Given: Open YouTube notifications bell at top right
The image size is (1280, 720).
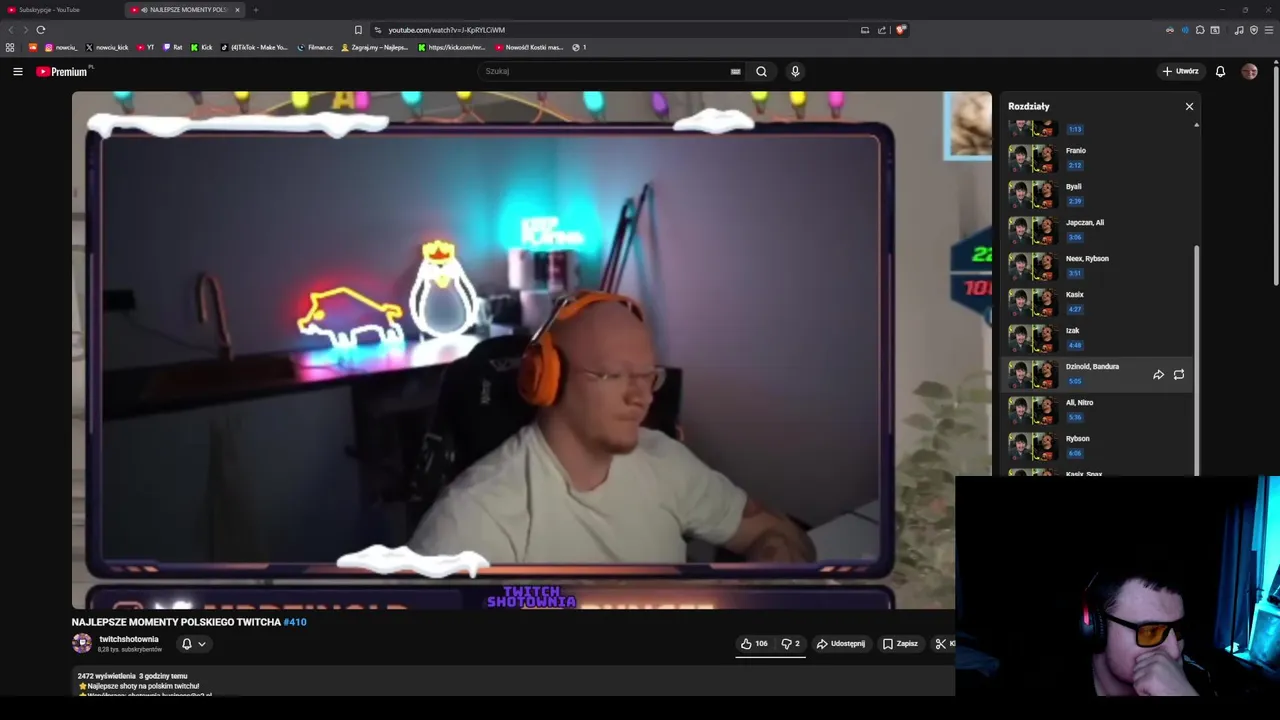Looking at the screenshot, I should pyautogui.click(x=1220, y=71).
